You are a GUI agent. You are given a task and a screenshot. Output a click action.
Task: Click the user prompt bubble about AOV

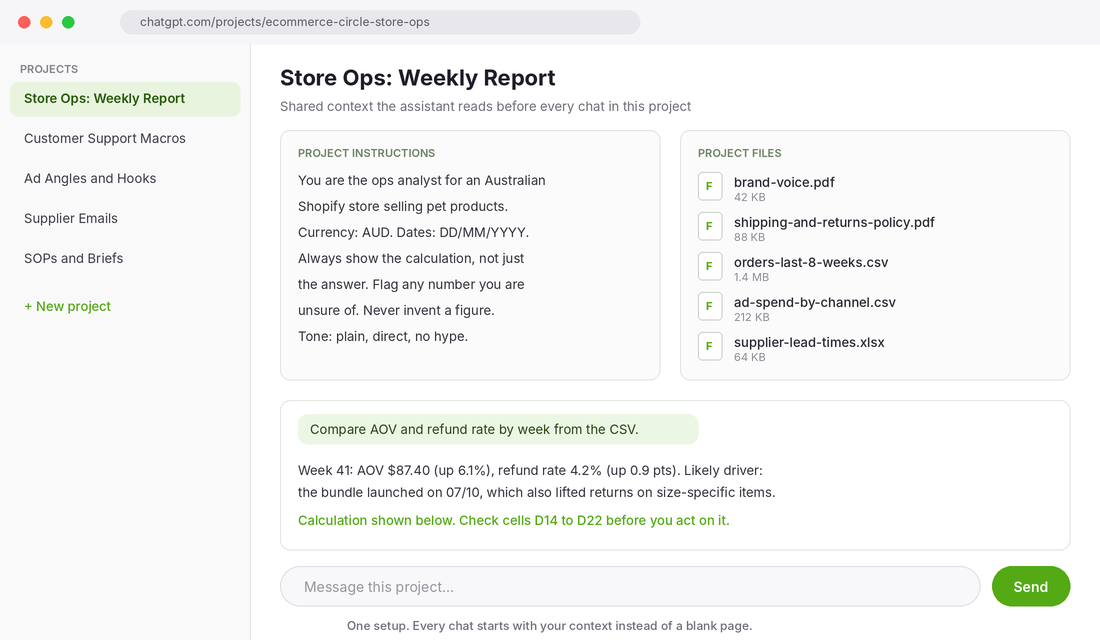[498, 429]
